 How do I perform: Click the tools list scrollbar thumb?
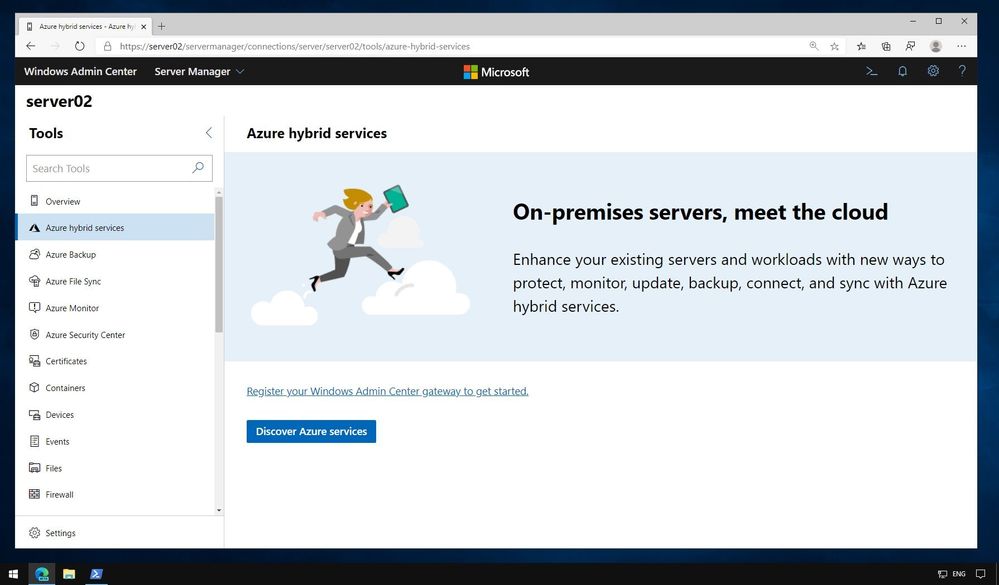coord(219,264)
